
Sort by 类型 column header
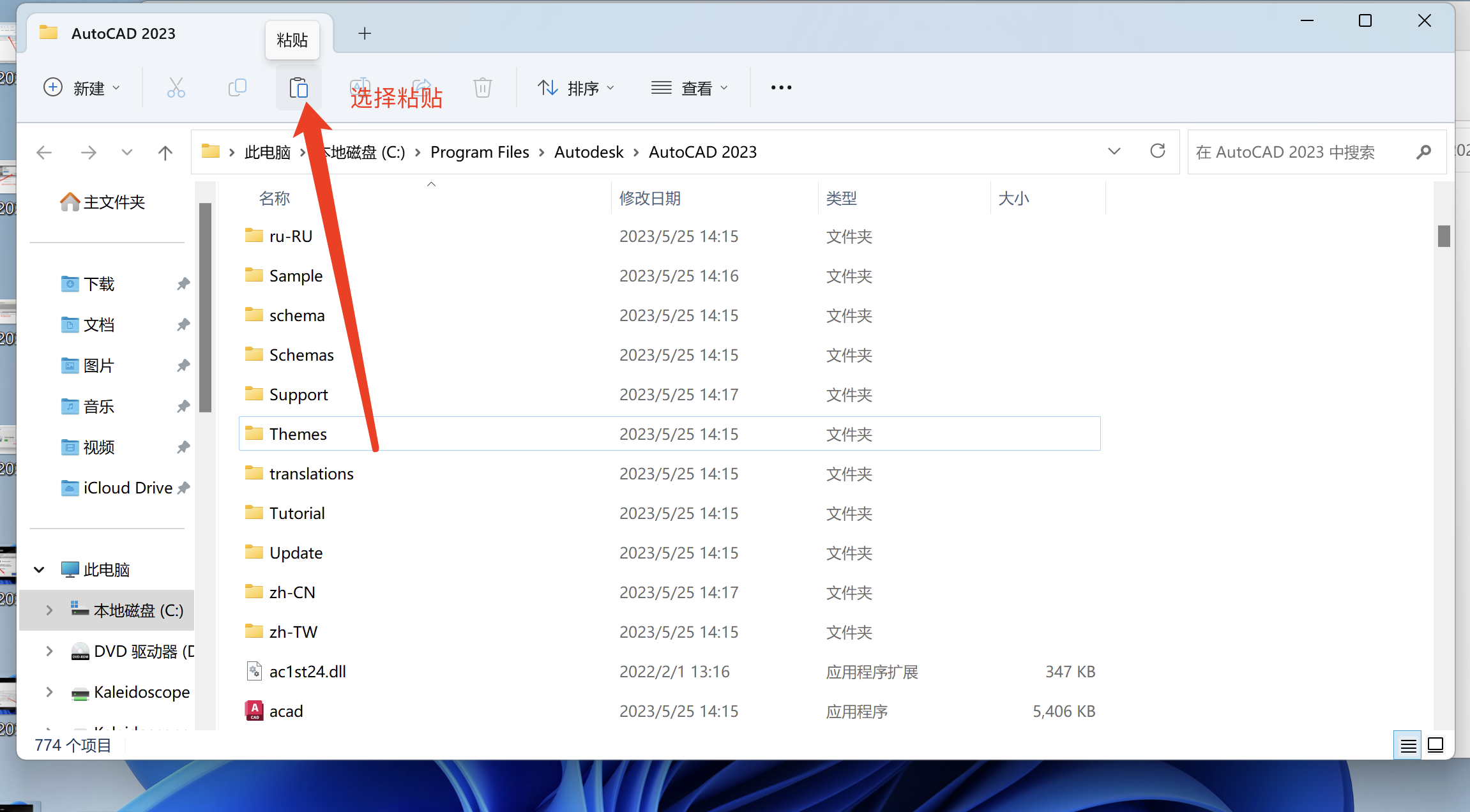(x=841, y=198)
